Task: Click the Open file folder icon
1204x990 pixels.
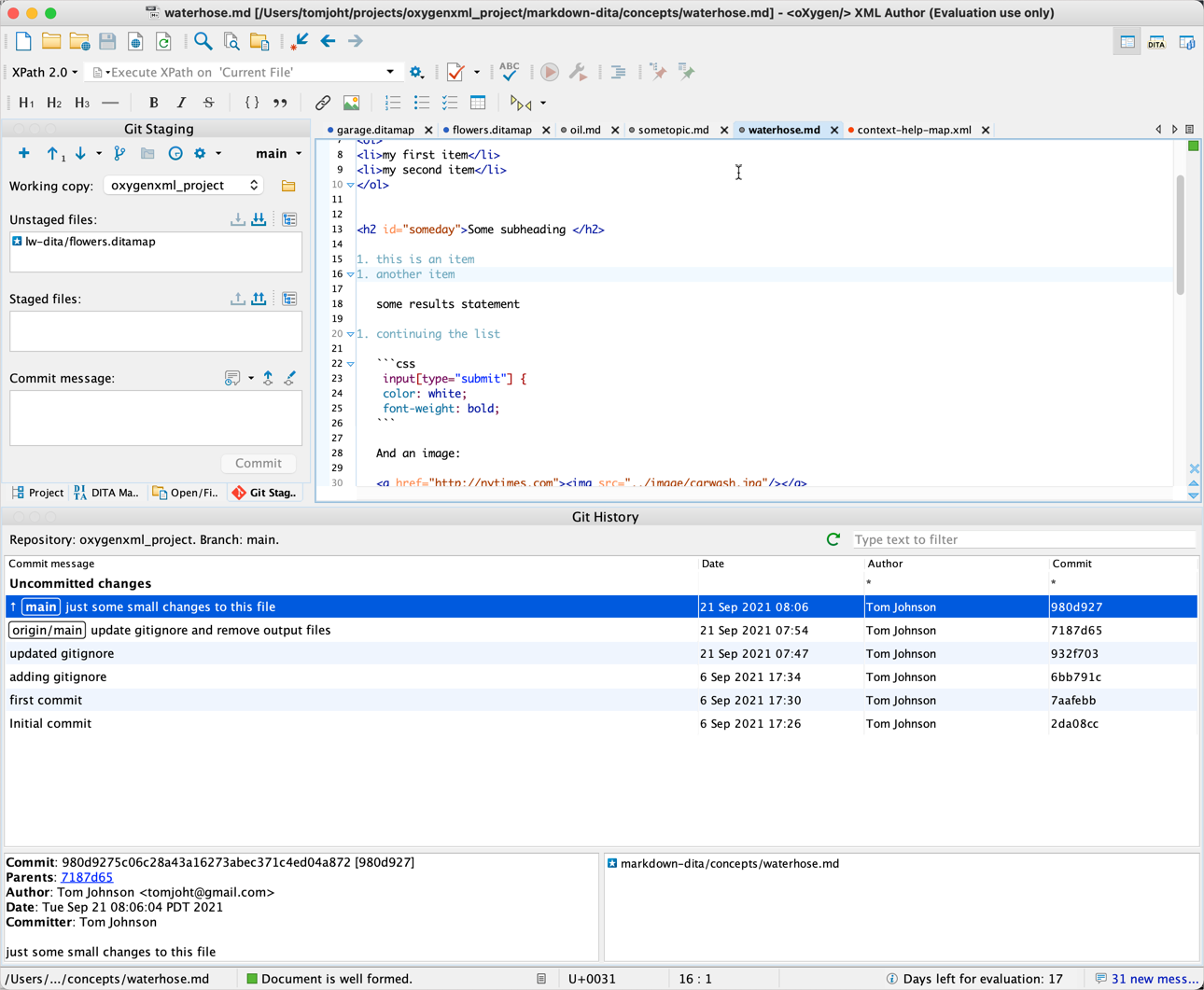Action: (51, 41)
